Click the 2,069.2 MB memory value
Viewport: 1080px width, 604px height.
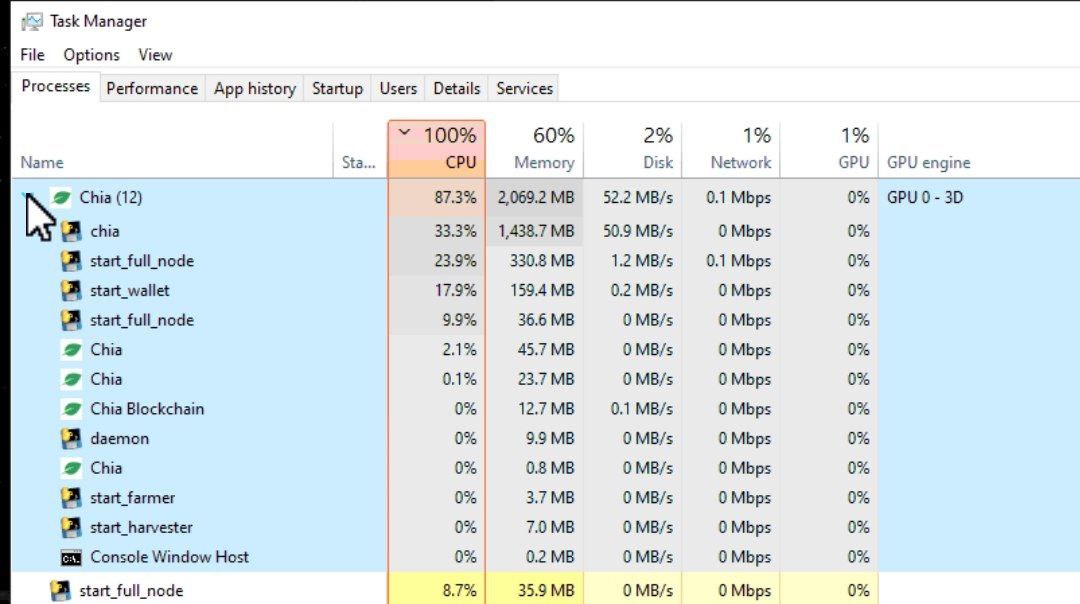click(x=536, y=198)
